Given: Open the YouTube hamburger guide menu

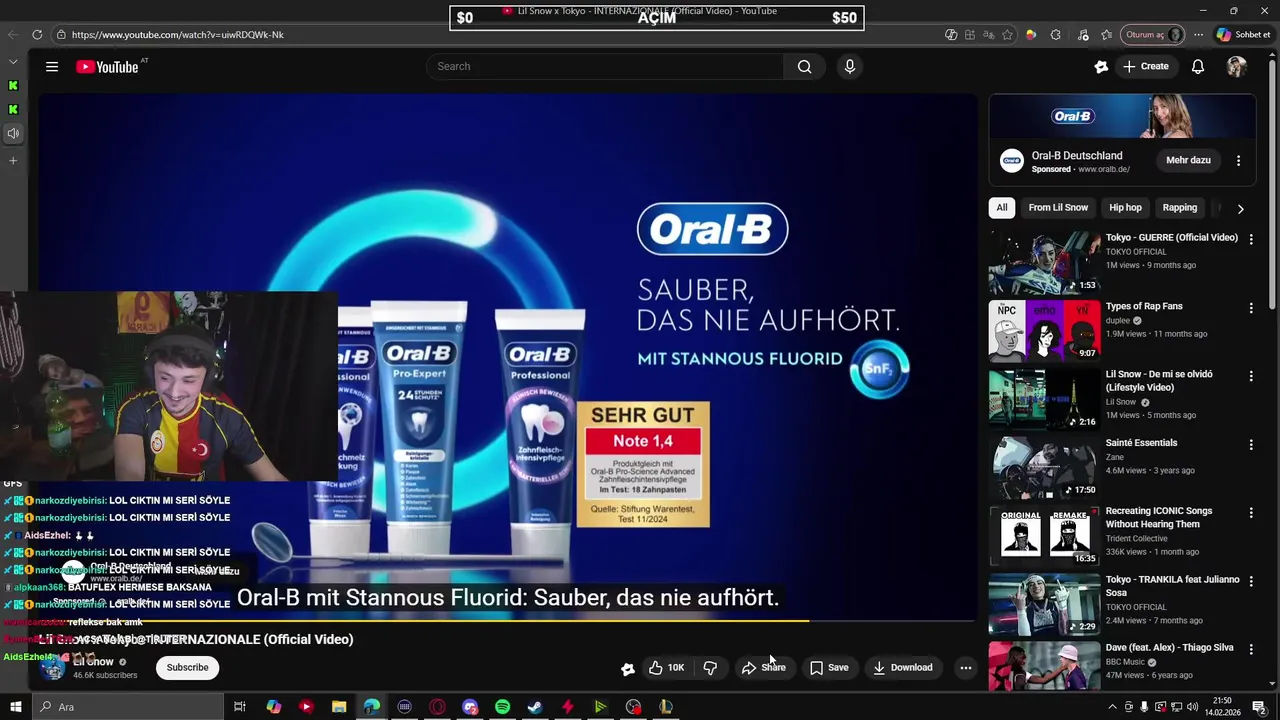Looking at the screenshot, I should coord(52,67).
